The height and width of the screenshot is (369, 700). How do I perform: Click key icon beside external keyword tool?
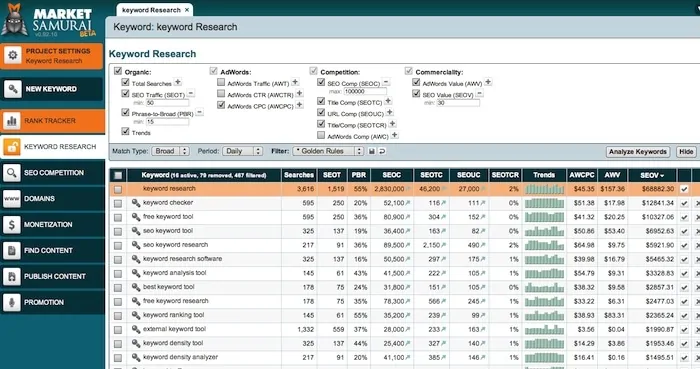(136, 330)
